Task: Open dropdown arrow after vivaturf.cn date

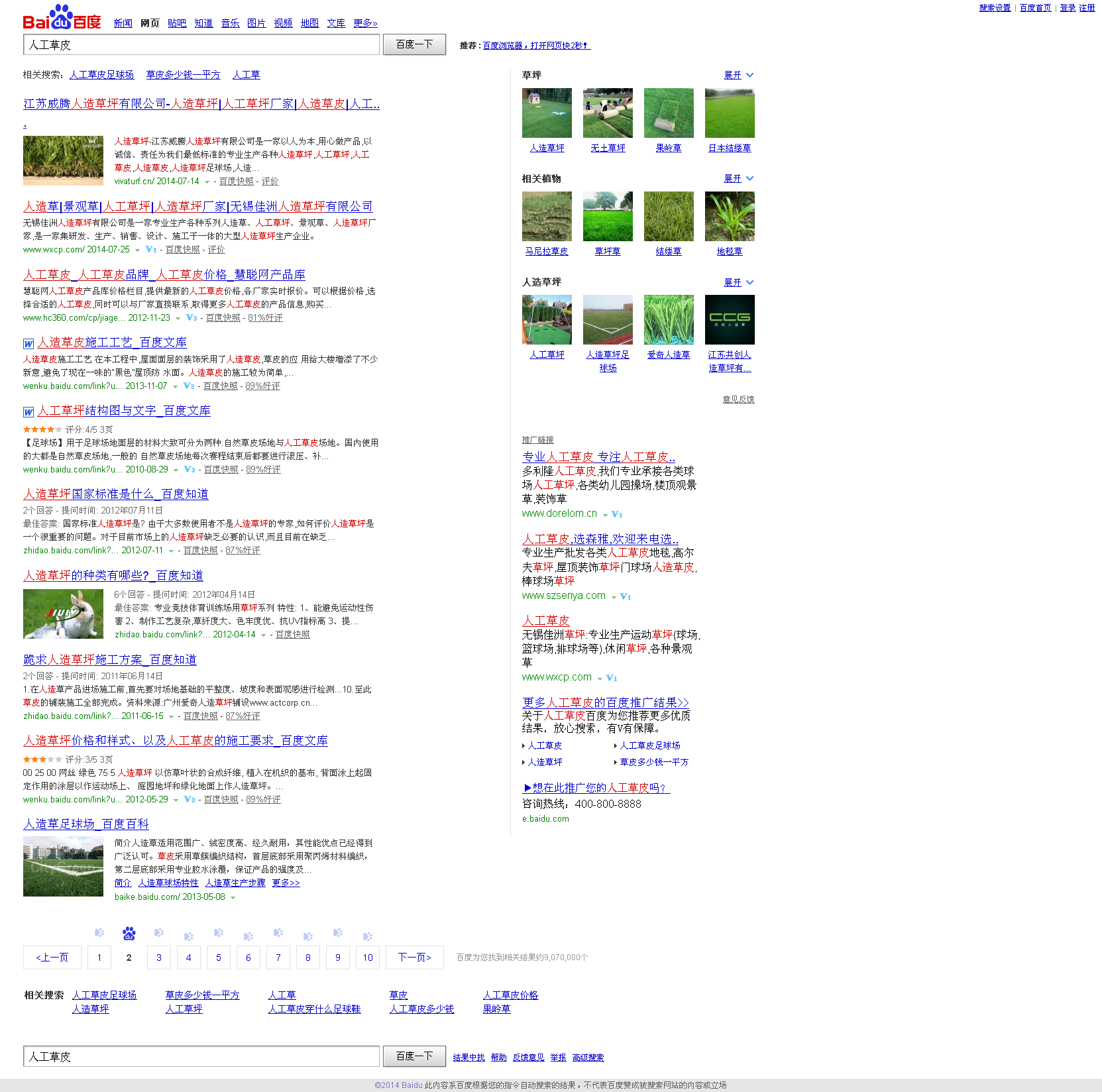Action: (207, 182)
